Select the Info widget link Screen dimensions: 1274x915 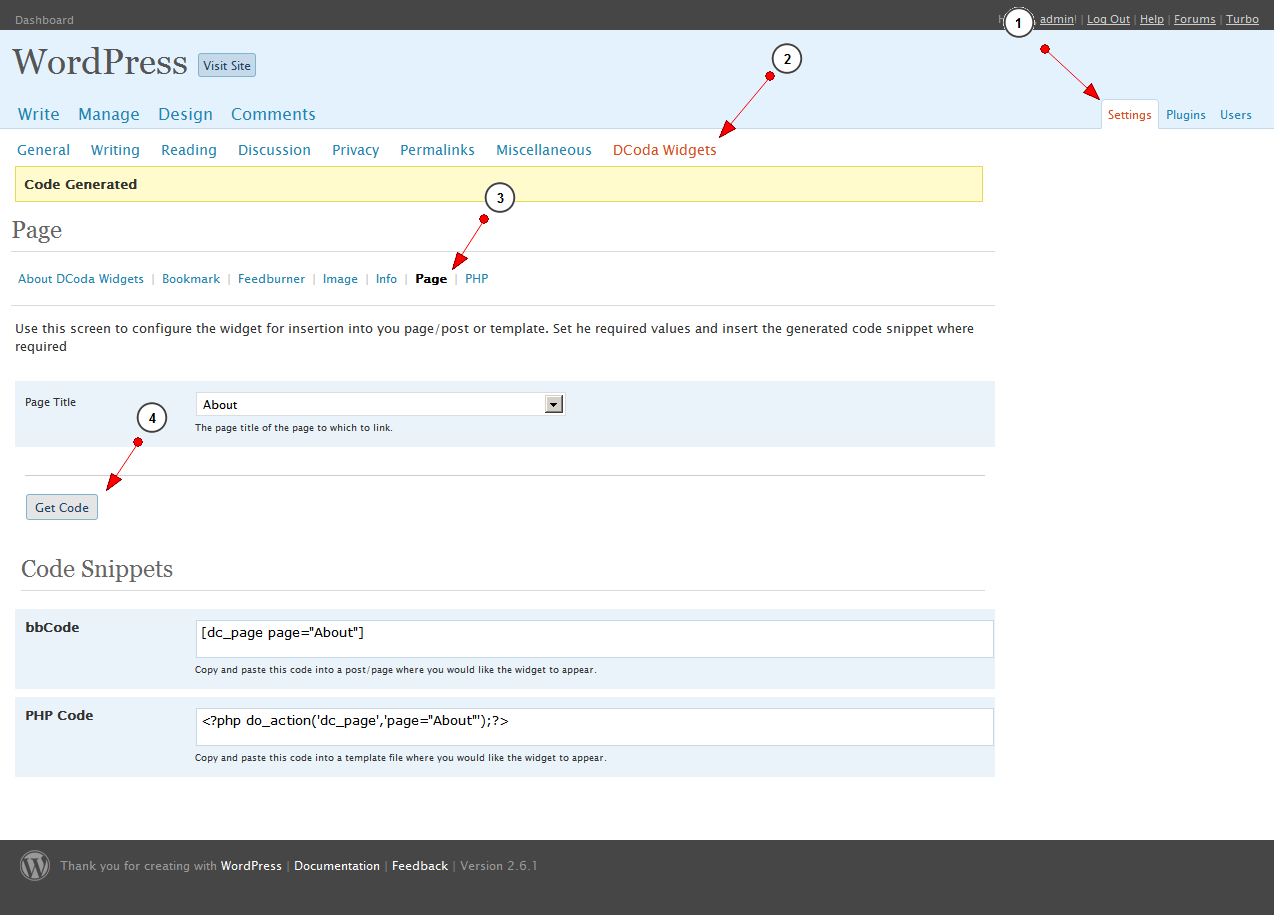click(x=386, y=279)
